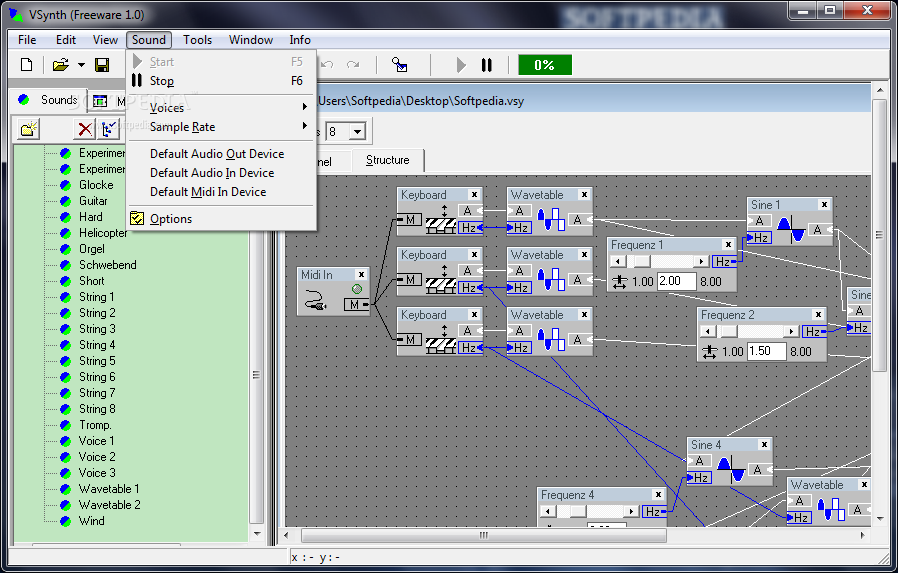The height and width of the screenshot is (573, 898).
Task: Open the Tools menu
Action: [x=197, y=39]
